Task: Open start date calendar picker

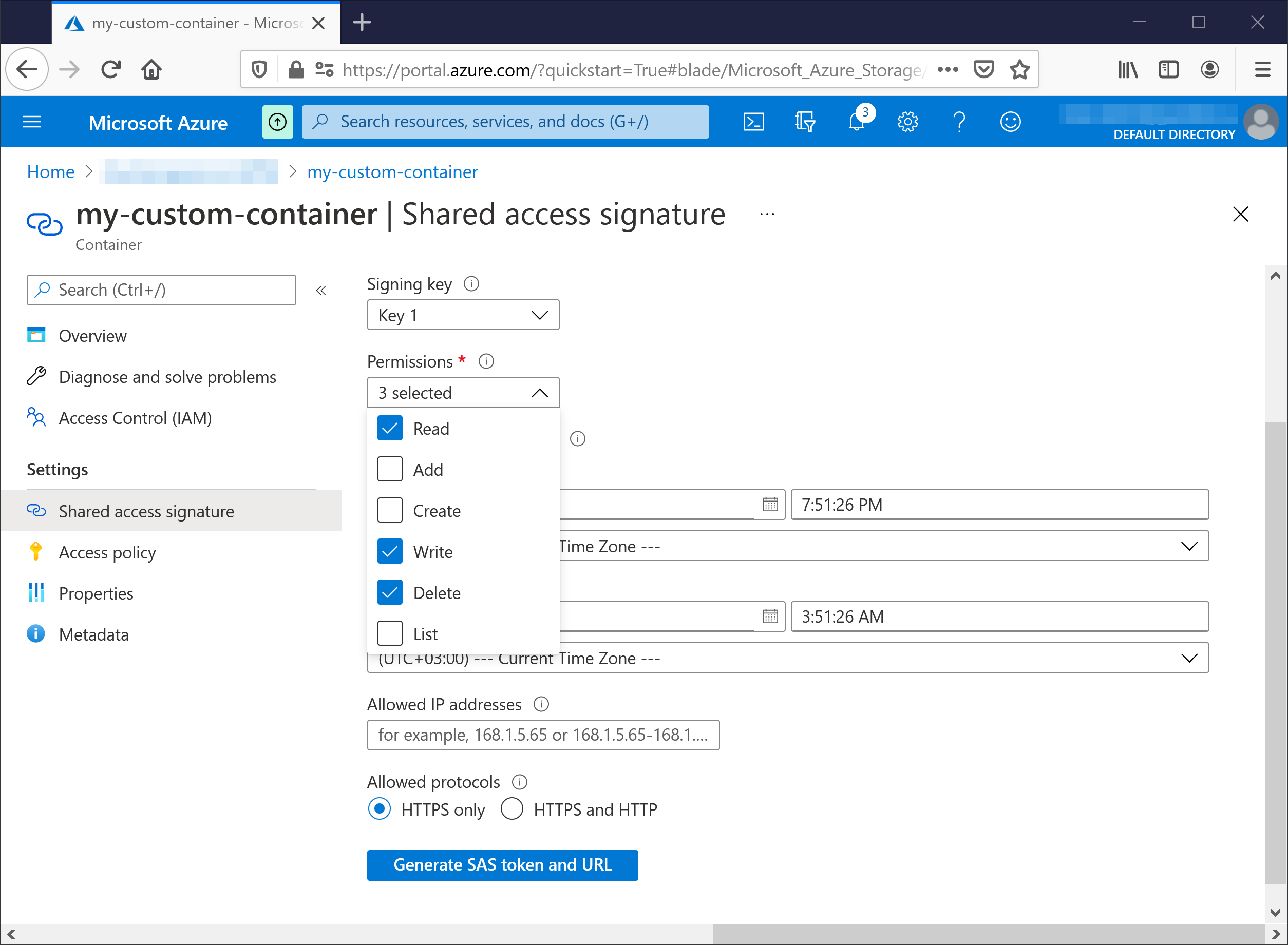Action: tap(770, 505)
